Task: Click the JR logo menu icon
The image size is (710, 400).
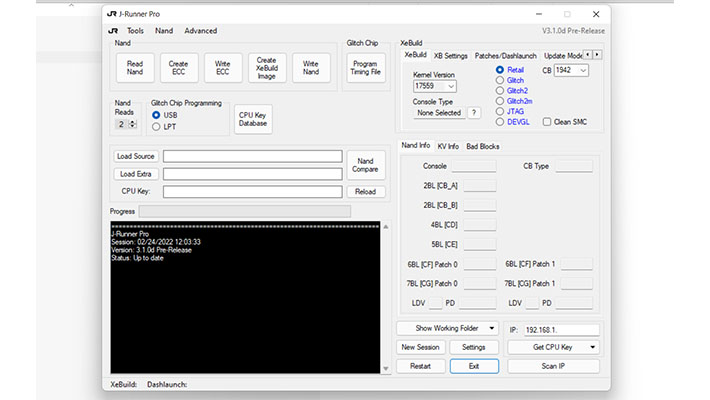Action: 113,31
